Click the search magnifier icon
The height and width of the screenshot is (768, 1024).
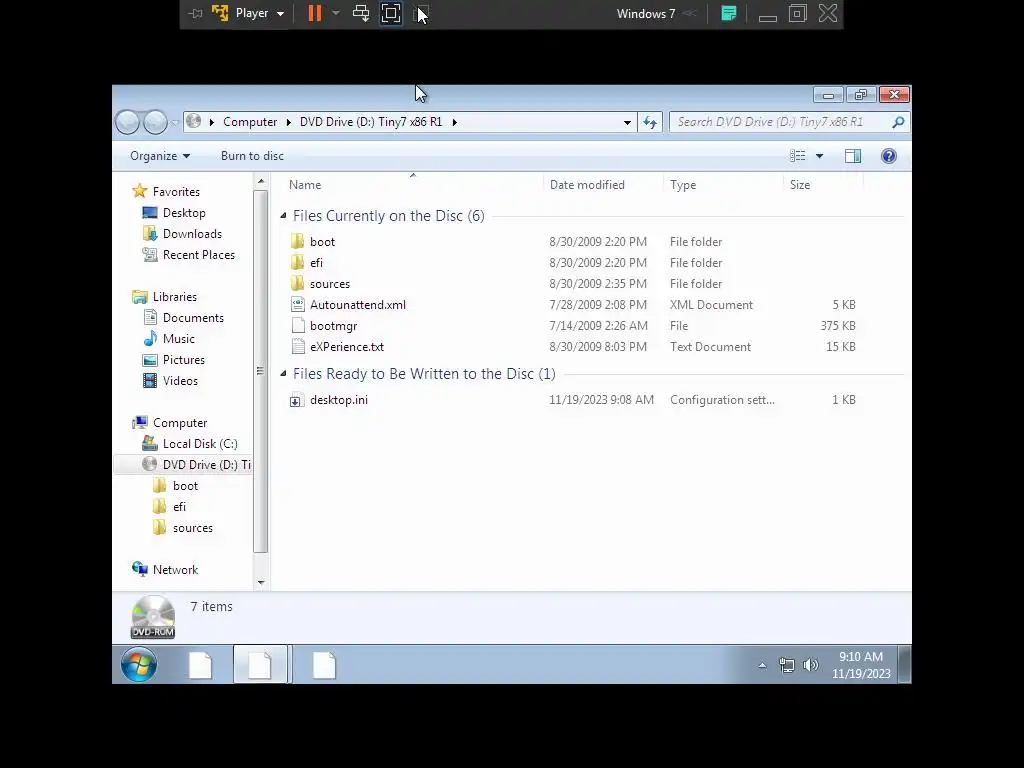pyautogui.click(x=898, y=122)
